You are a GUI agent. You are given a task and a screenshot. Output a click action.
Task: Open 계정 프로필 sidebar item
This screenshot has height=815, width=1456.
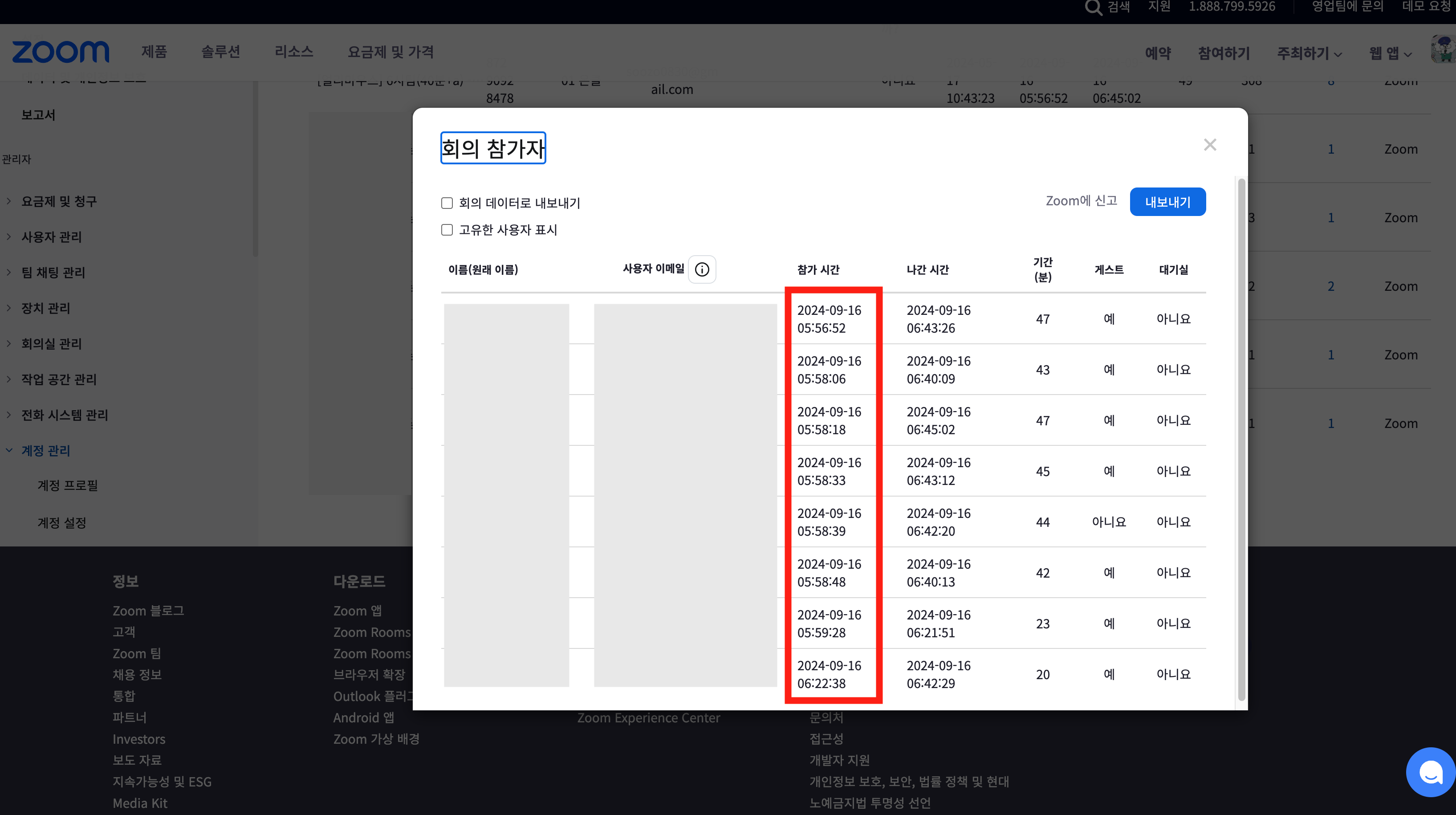point(68,485)
